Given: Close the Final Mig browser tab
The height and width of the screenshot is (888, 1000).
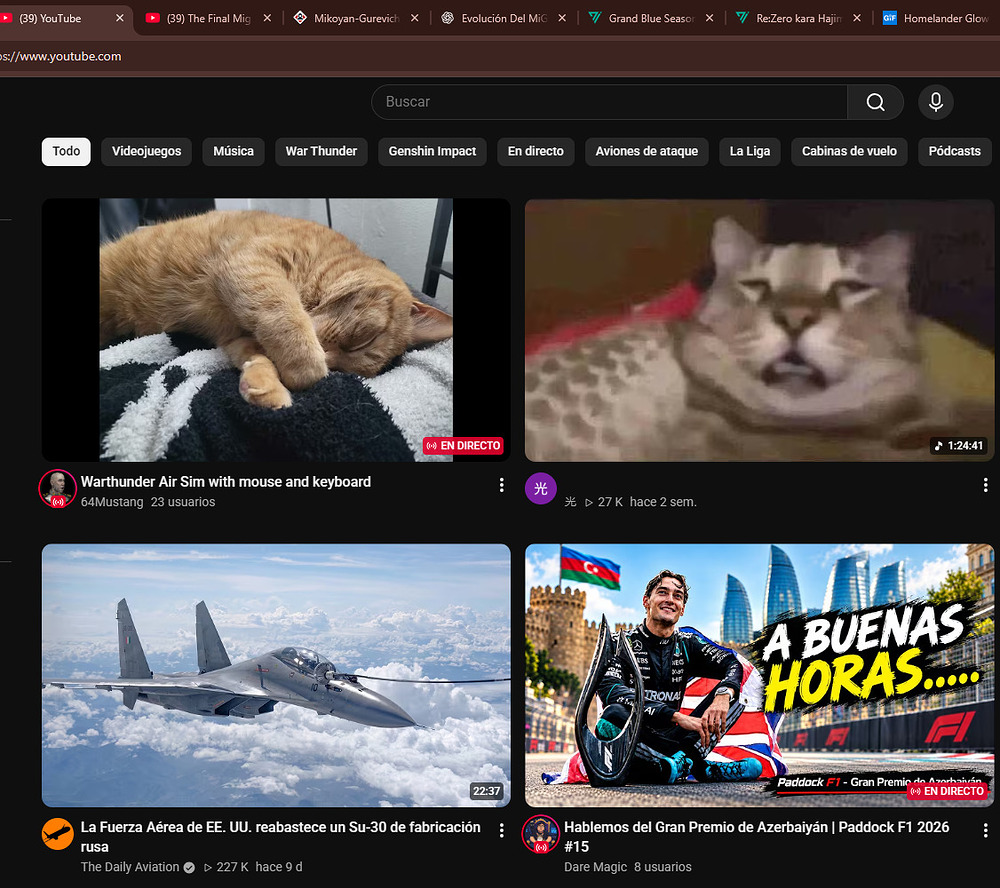Looking at the screenshot, I should point(267,18).
